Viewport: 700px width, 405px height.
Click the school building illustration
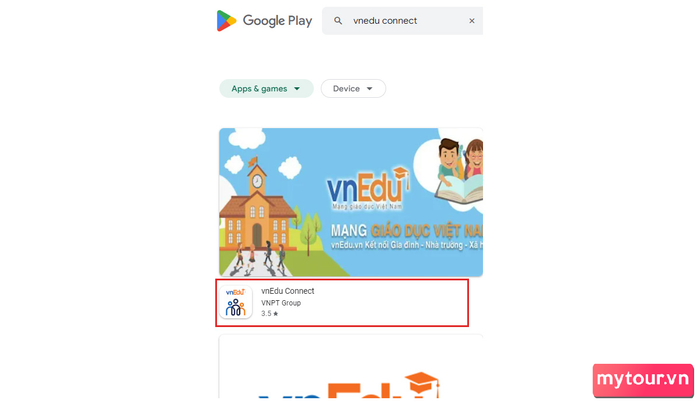pyautogui.click(x=258, y=210)
